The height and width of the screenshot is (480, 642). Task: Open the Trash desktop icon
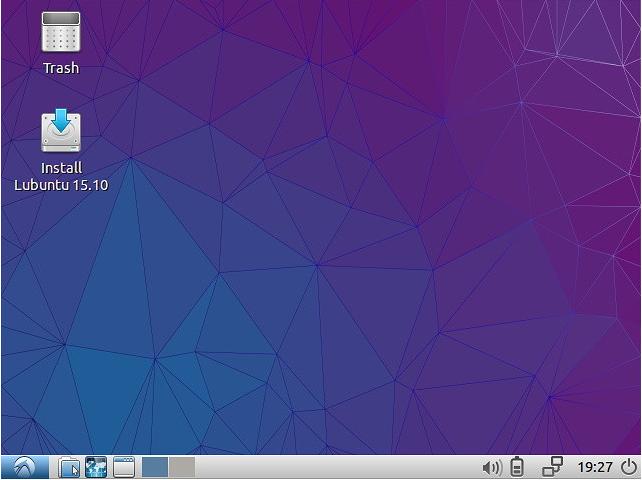pos(61,32)
